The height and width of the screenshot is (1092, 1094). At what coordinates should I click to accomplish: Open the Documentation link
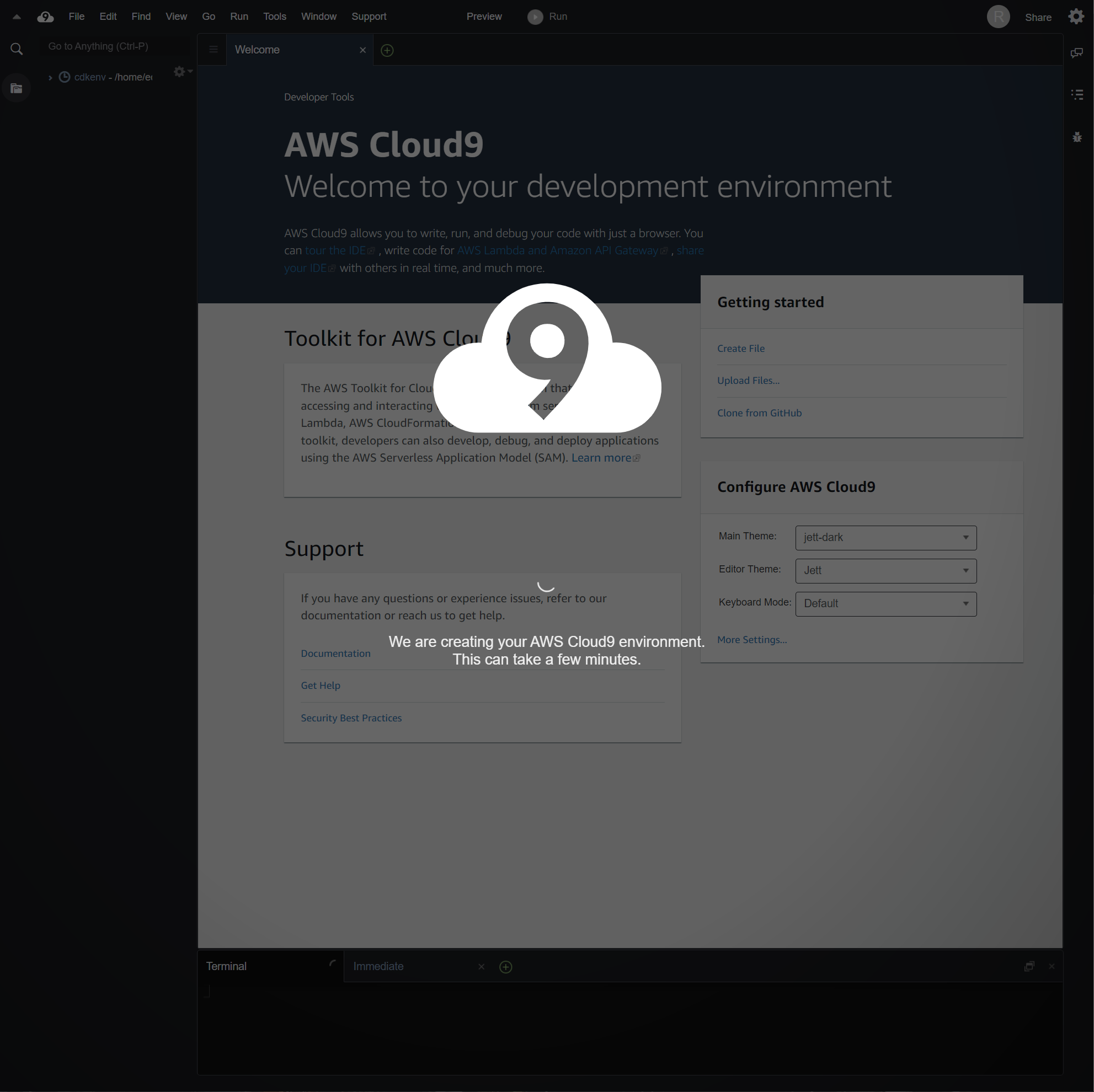point(335,654)
